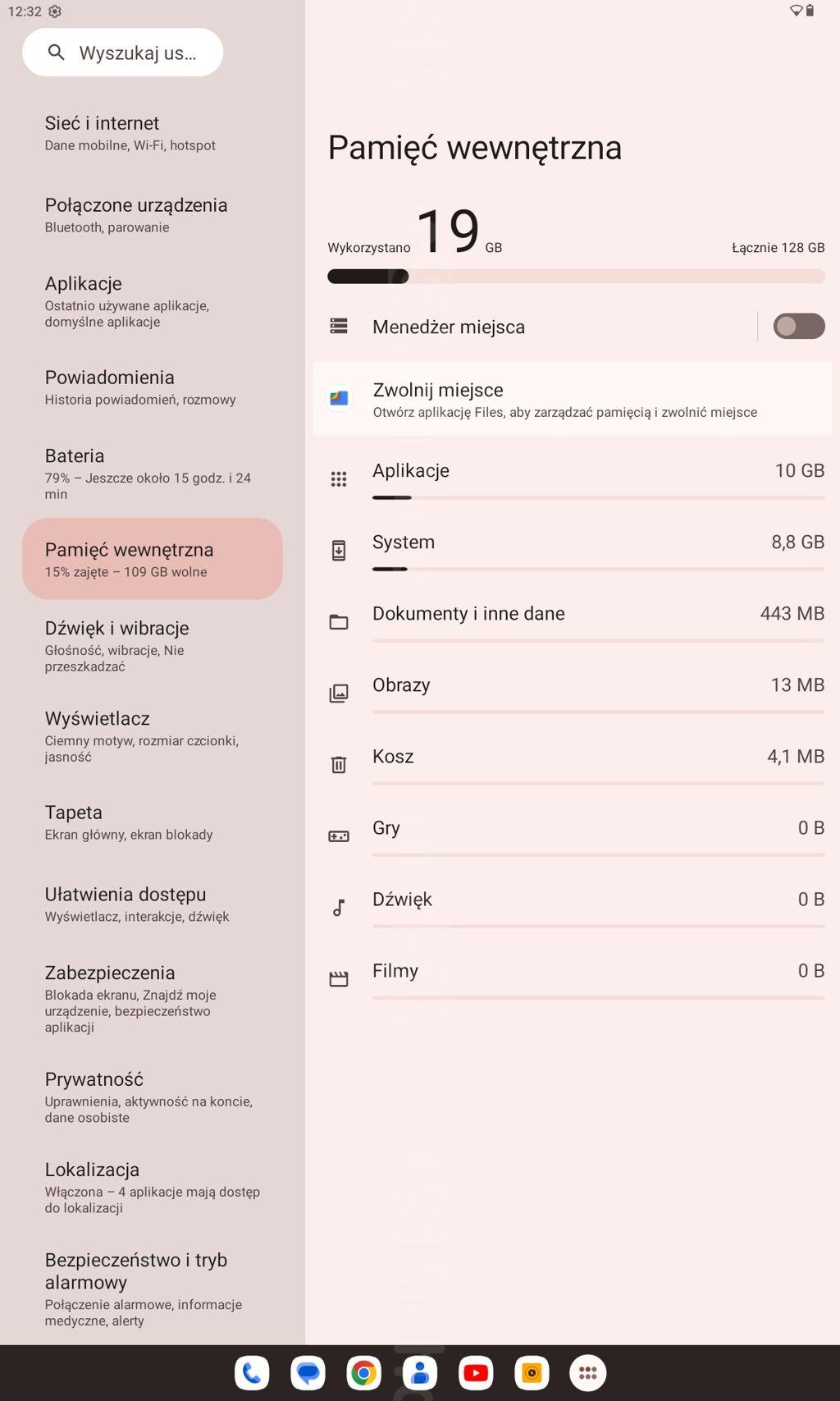Go to Bateria settings
The width and height of the screenshot is (840, 1401).
(148, 474)
